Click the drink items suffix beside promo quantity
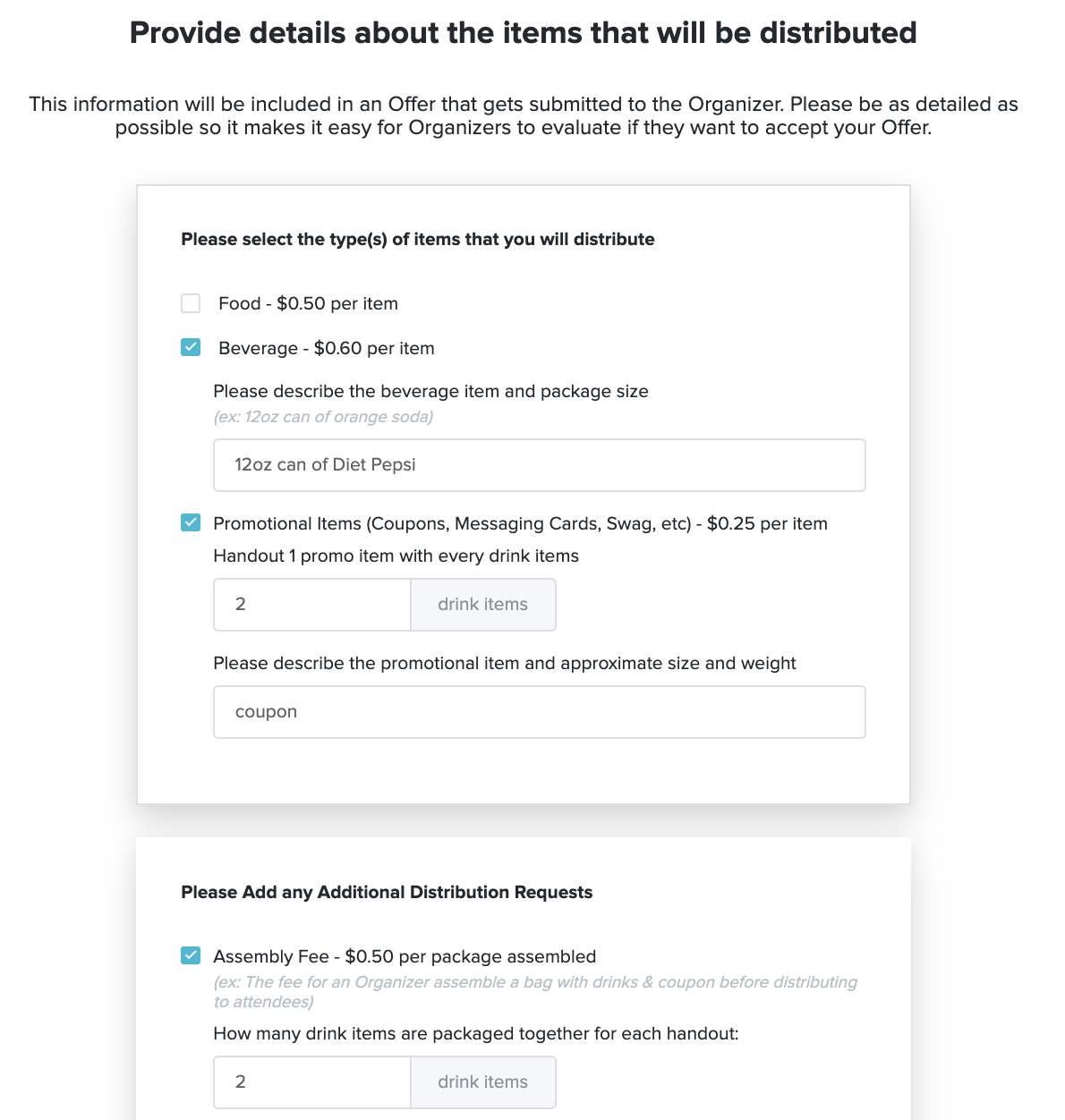This screenshot has width=1065, height=1120. pos(483,605)
